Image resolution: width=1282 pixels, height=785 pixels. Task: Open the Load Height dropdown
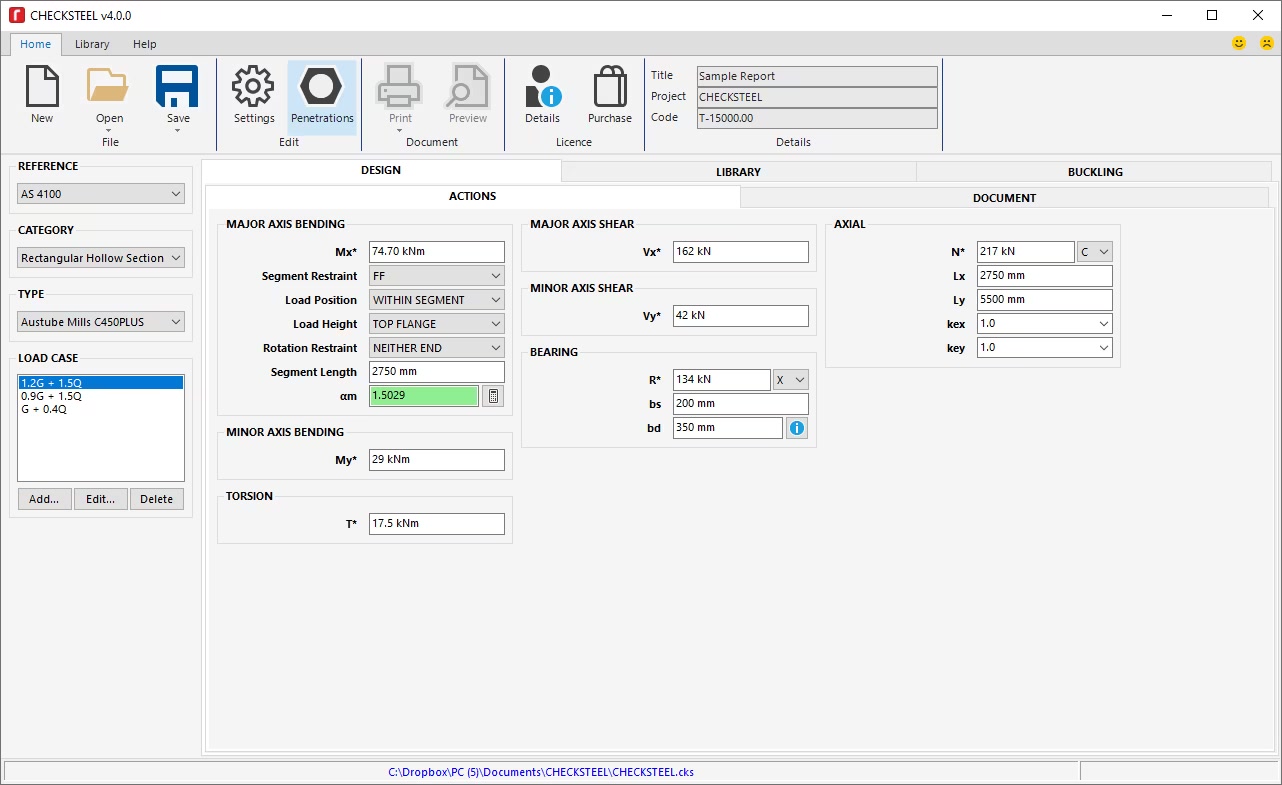click(437, 324)
